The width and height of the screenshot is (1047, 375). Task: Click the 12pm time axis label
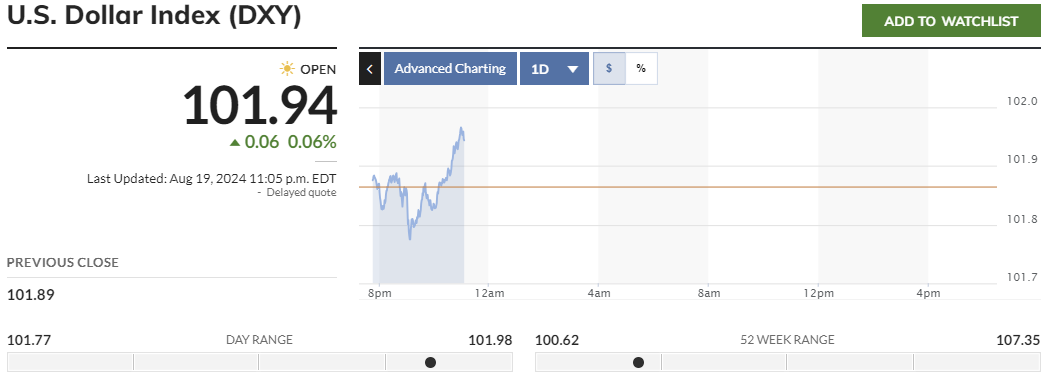[x=819, y=294]
